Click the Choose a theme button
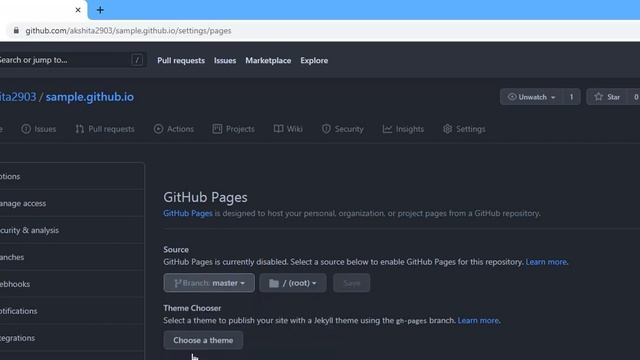The height and width of the screenshot is (360, 640). point(203,340)
